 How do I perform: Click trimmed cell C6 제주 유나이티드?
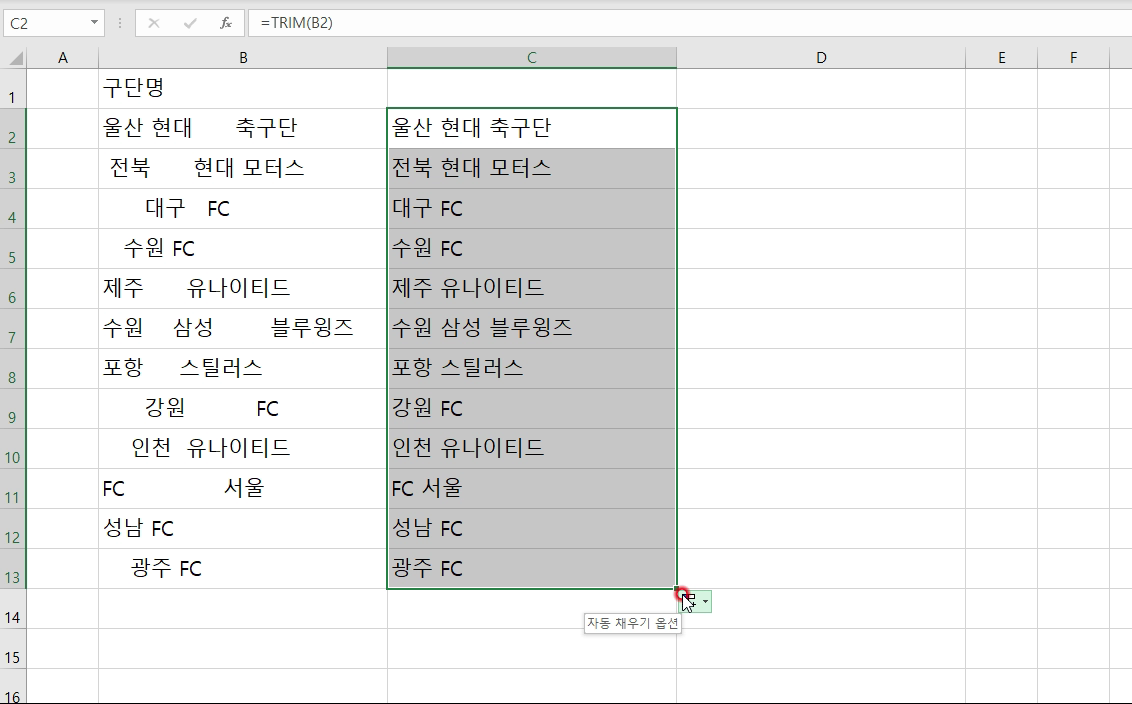532,289
